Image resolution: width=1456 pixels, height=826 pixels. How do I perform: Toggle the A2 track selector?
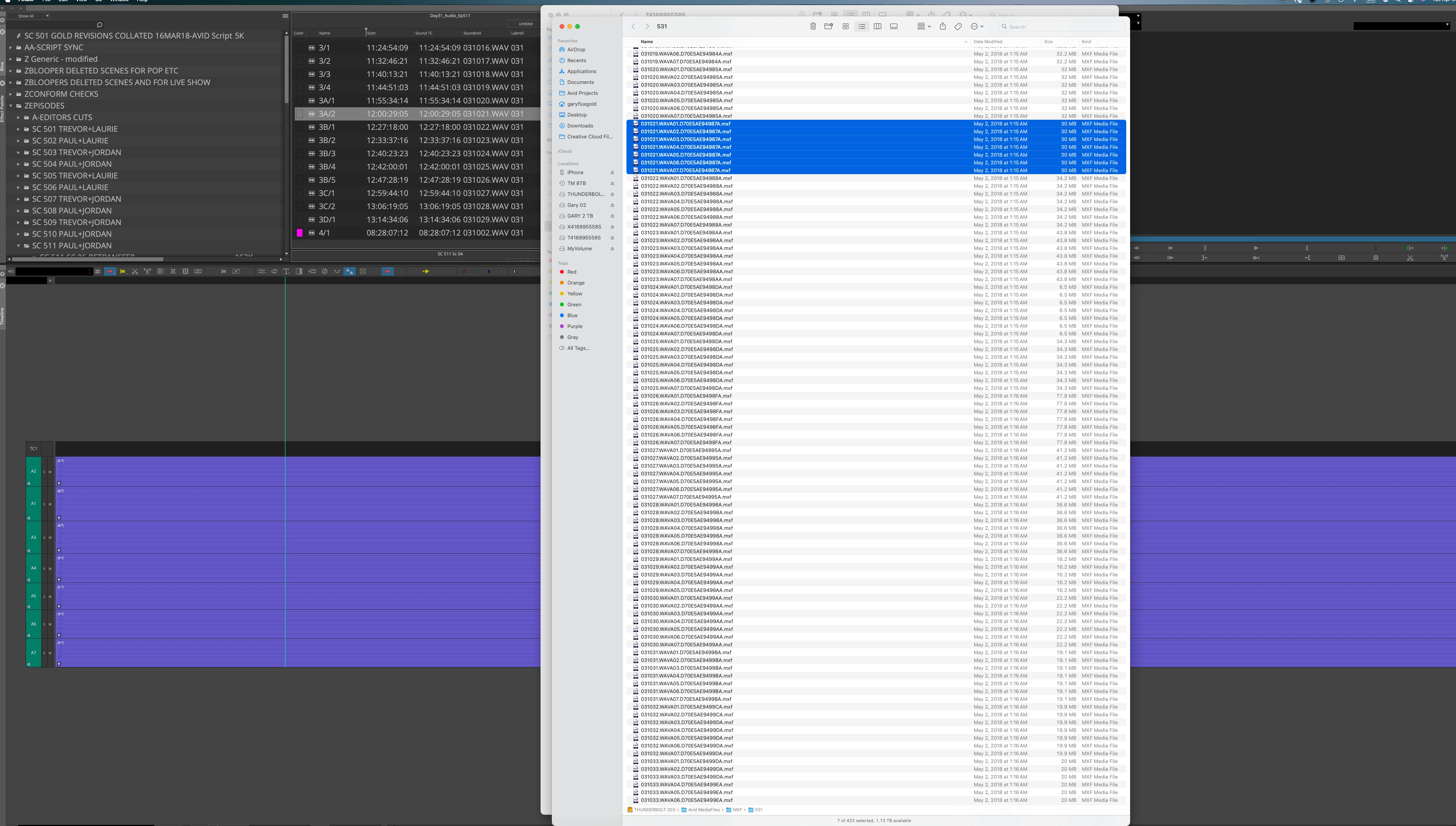pos(33,472)
